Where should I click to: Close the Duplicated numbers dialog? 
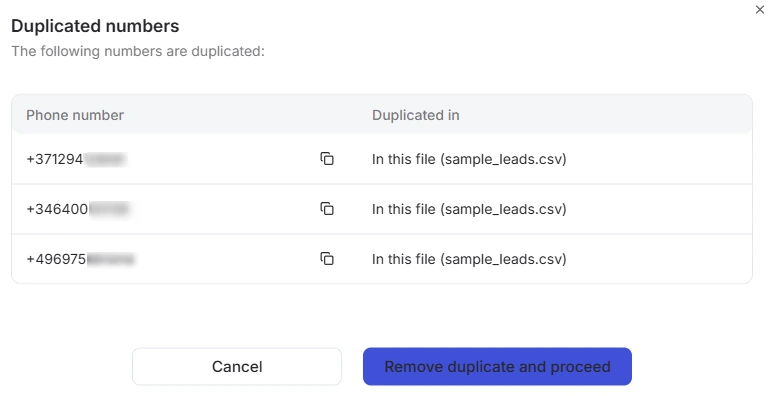pos(760,9)
